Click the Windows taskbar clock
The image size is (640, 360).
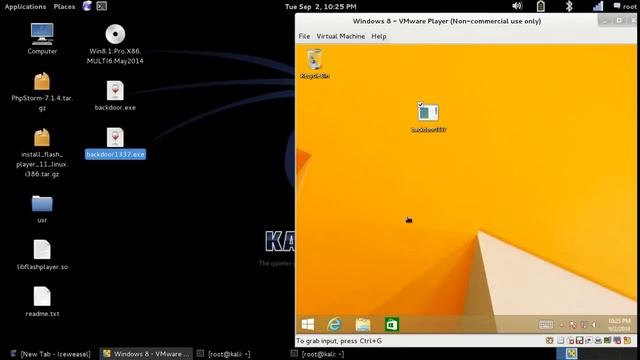[x=619, y=325]
